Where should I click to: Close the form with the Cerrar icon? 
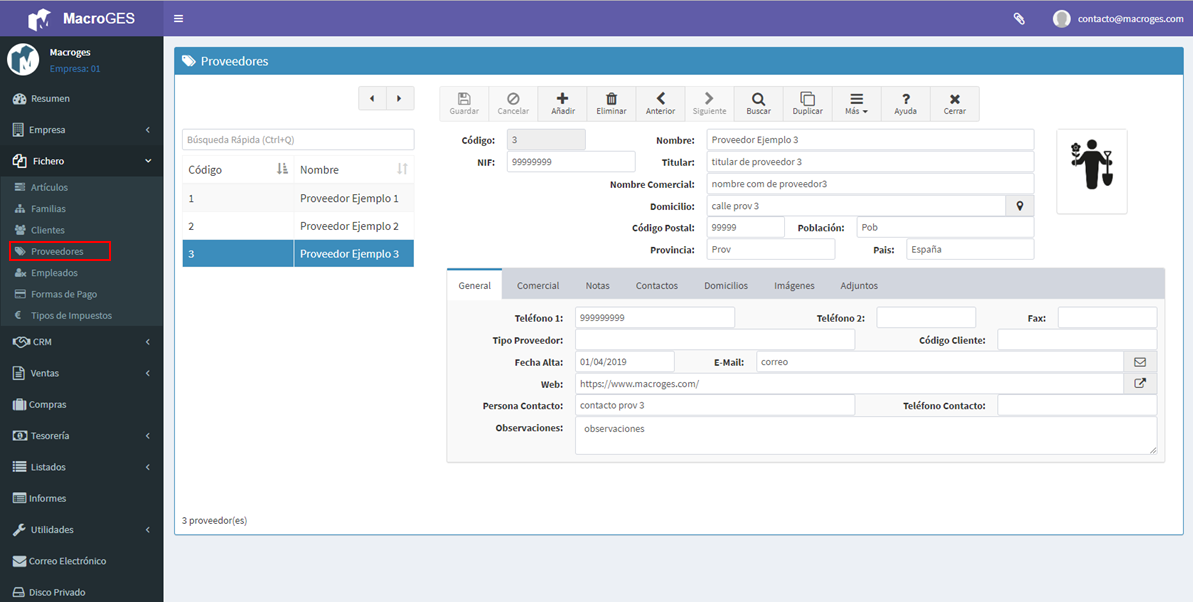coord(955,104)
